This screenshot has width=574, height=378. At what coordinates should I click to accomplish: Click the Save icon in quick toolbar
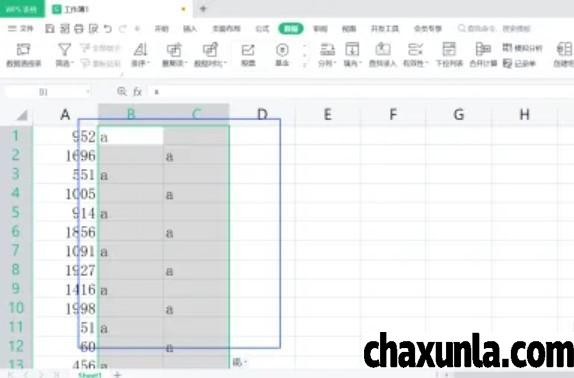point(50,29)
